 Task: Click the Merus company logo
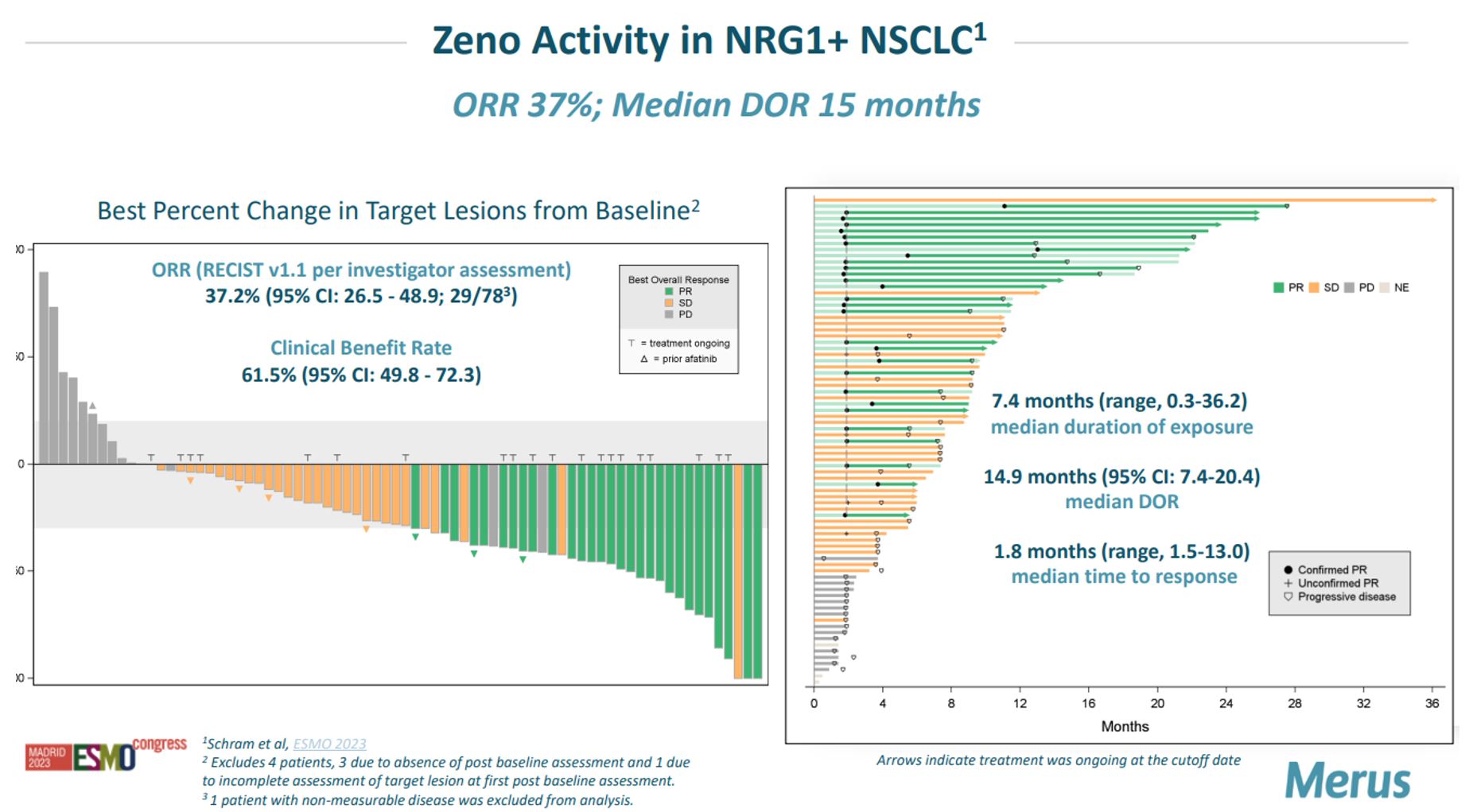point(1347,780)
